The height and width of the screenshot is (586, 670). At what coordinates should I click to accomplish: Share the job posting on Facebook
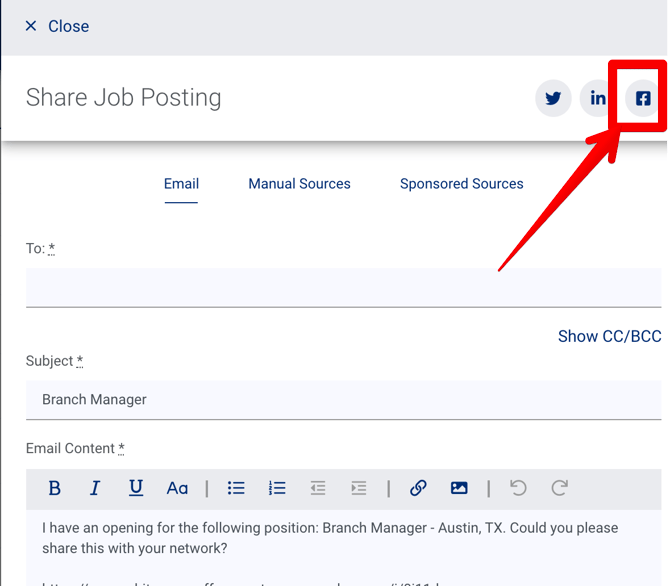643,99
